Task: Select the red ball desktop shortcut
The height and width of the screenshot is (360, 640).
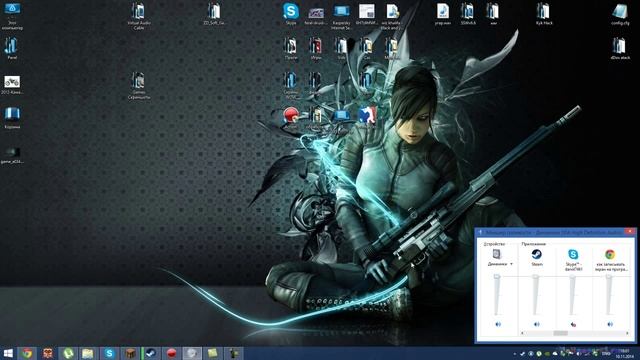Action: pyautogui.click(x=291, y=118)
